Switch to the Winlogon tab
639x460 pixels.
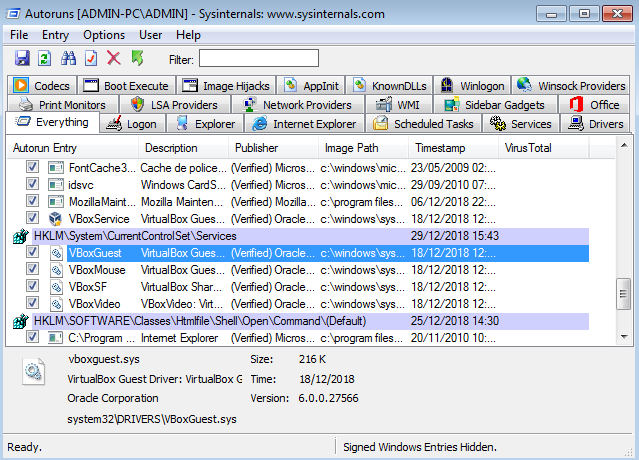pyautogui.click(x=473, y=86)
